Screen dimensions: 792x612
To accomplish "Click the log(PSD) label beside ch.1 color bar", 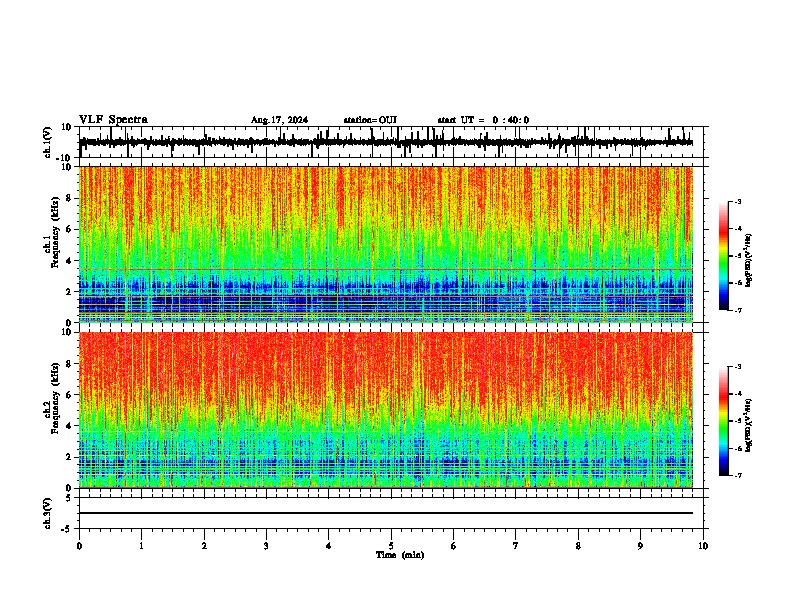I will [x=748, y=260].
